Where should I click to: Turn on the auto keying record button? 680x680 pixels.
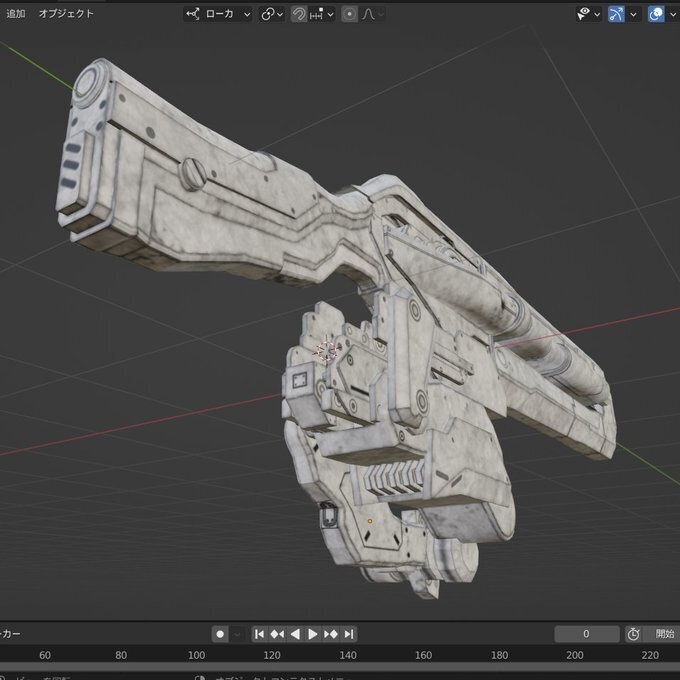(220, 634)
